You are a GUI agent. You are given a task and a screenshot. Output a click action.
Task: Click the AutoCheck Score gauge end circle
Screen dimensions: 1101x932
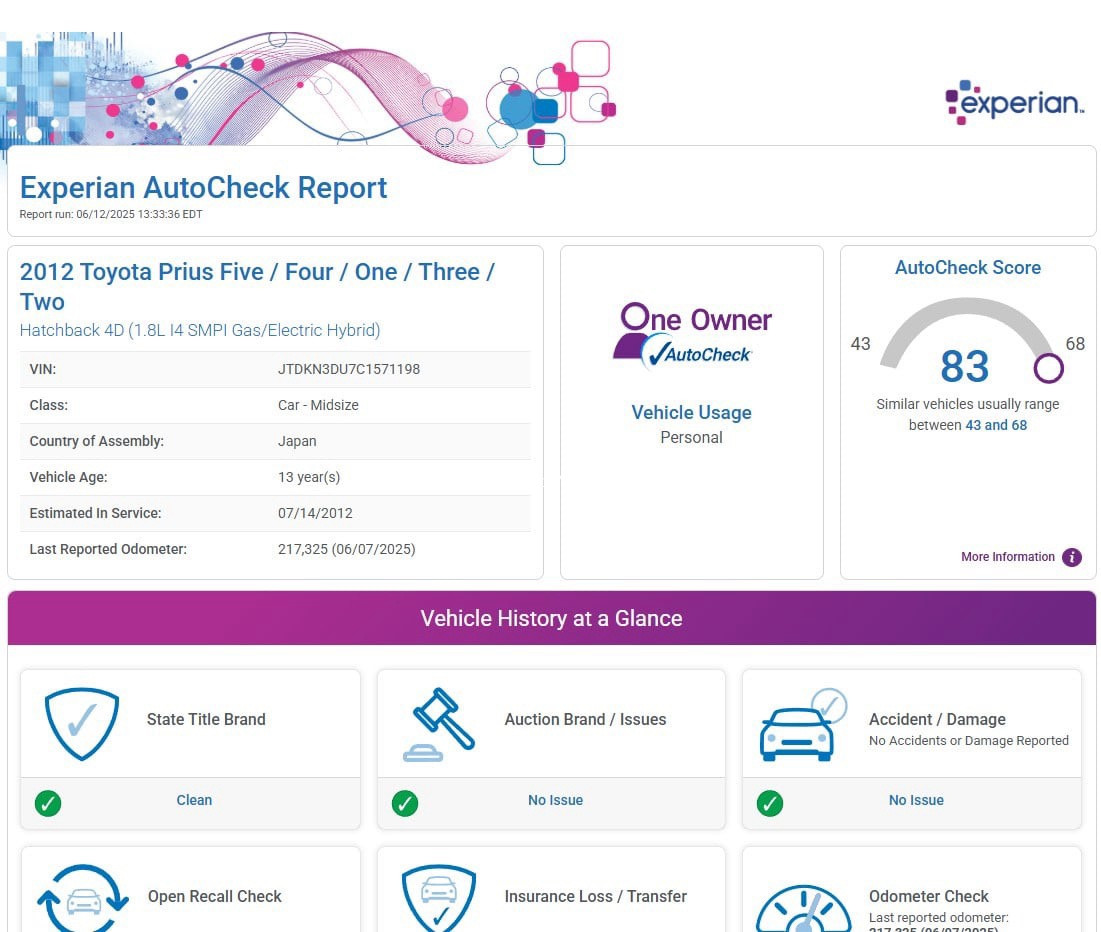coord(1048,368)
